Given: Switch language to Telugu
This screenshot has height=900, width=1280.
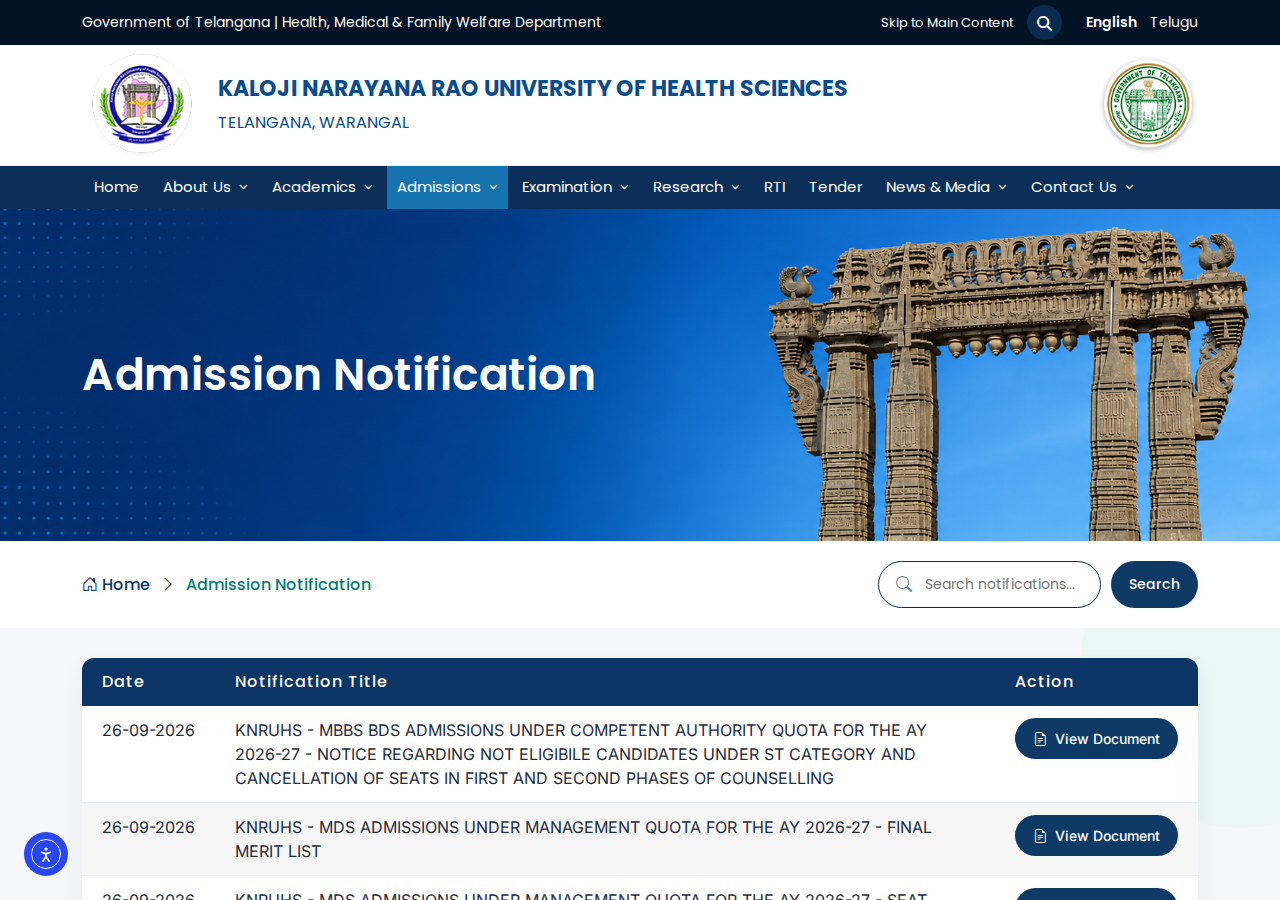Looking at the screenshot, I should [1173, 22].
